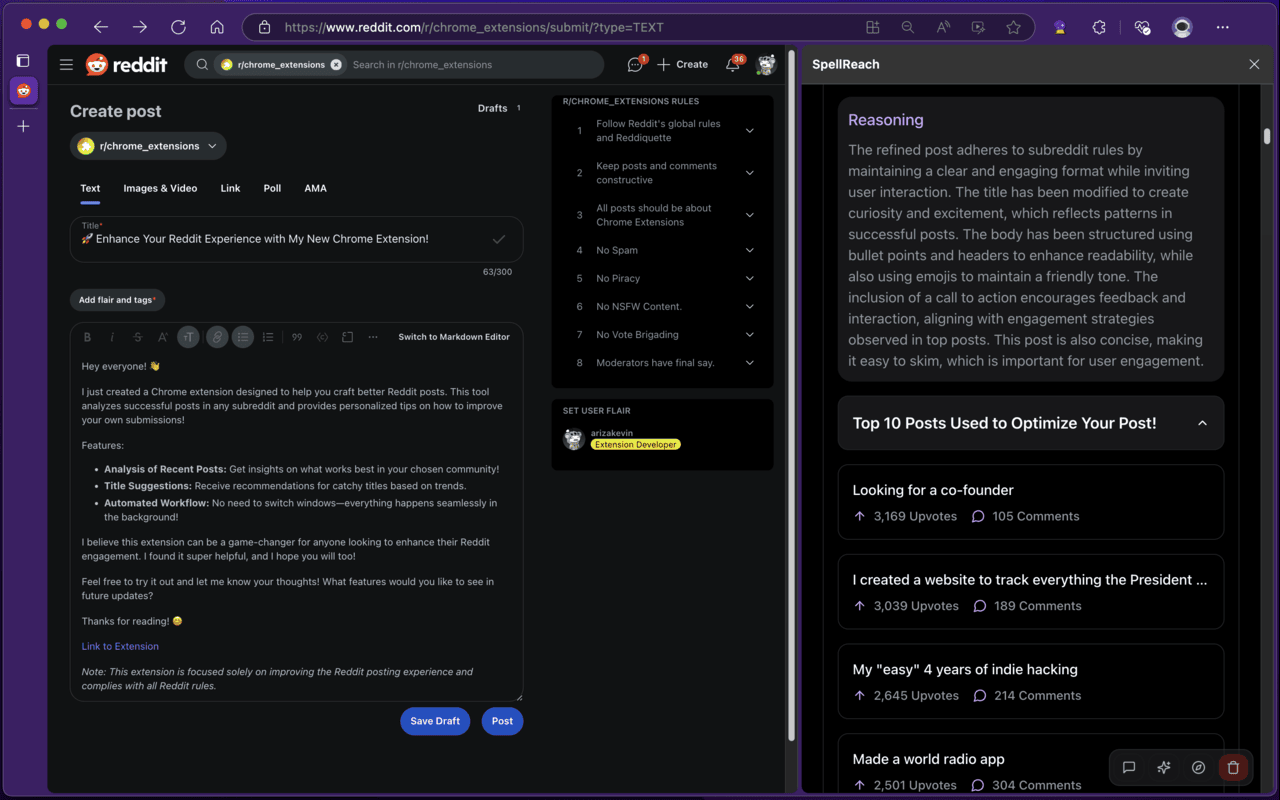Viewport: 1280px width, 800px height.
Task: Toggle bold formatting in the post editor
Action: pyautogui.click(x=87, y=337)
